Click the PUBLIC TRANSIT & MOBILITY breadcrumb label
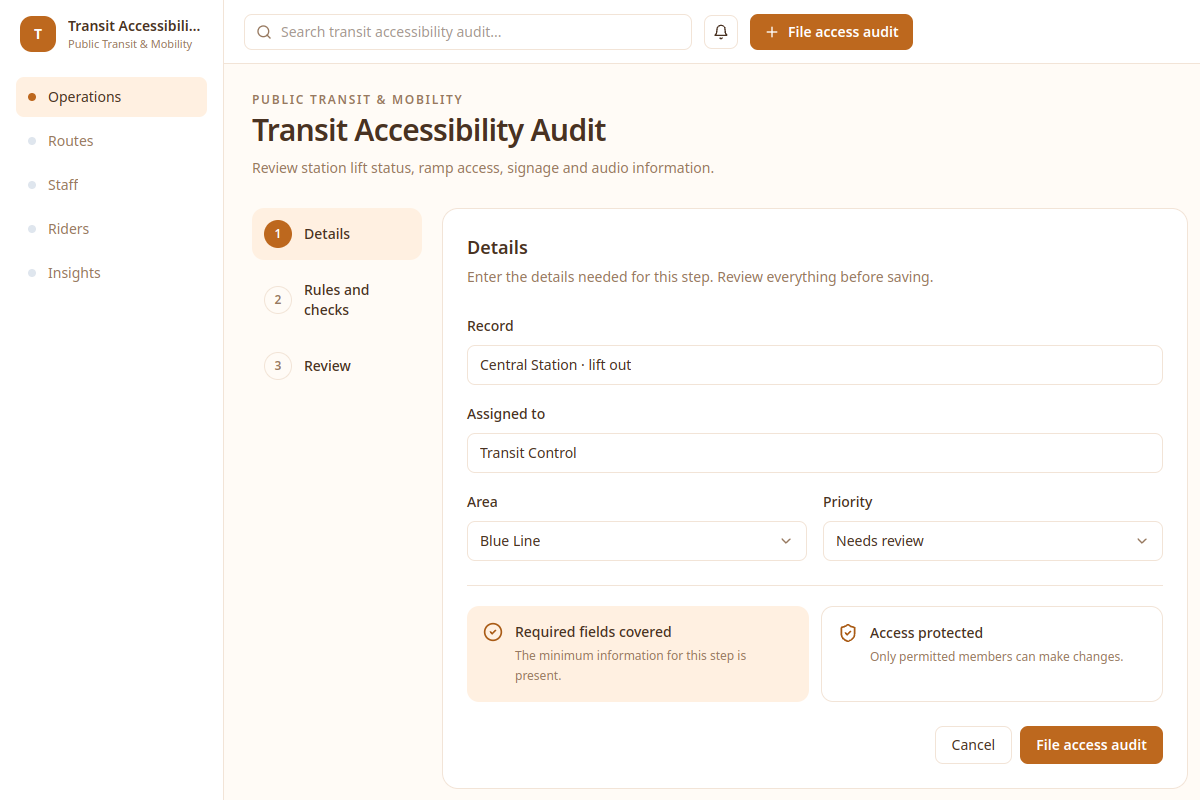Screen dimensions: 1200x800 point(357,100)
